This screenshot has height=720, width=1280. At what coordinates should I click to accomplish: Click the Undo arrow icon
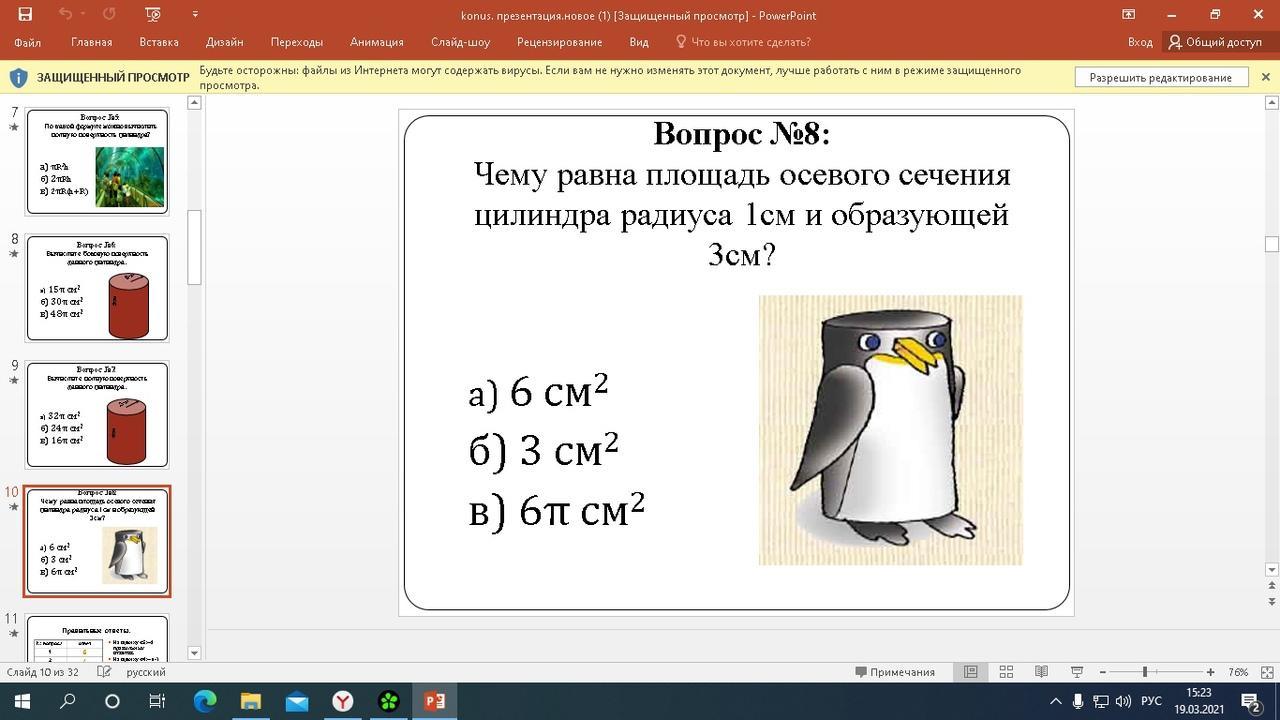pyautogui.click(x=65, y=14)
